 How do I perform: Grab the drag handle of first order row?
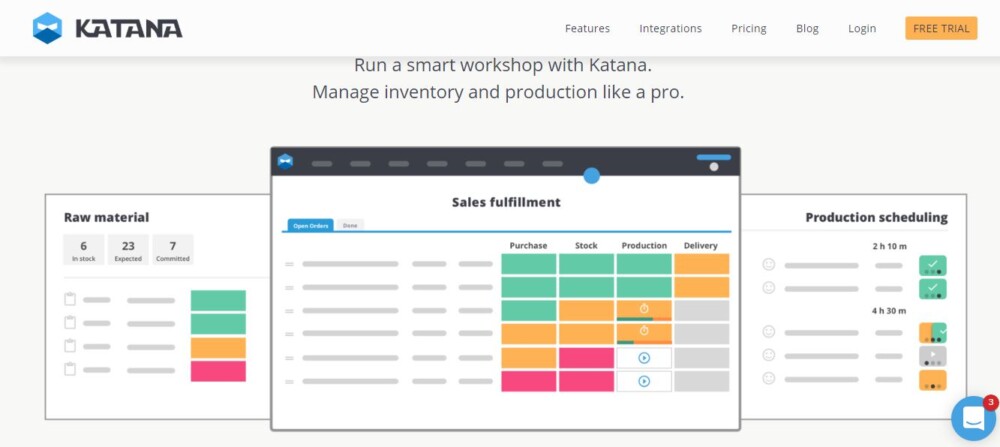(x=289, y=264)
